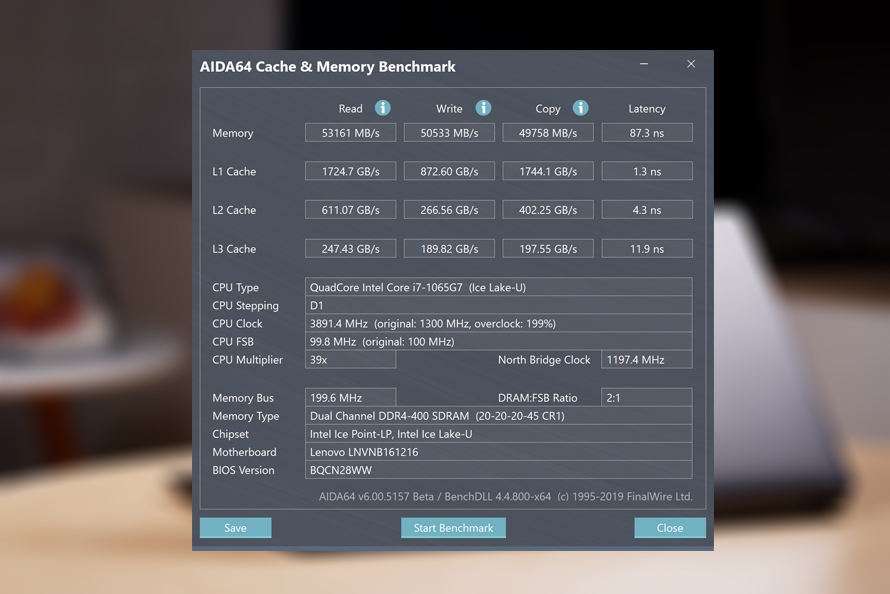Click the AIDA64 version text line
The width and height of the screenshot is (890, 594).
point(505,496)
